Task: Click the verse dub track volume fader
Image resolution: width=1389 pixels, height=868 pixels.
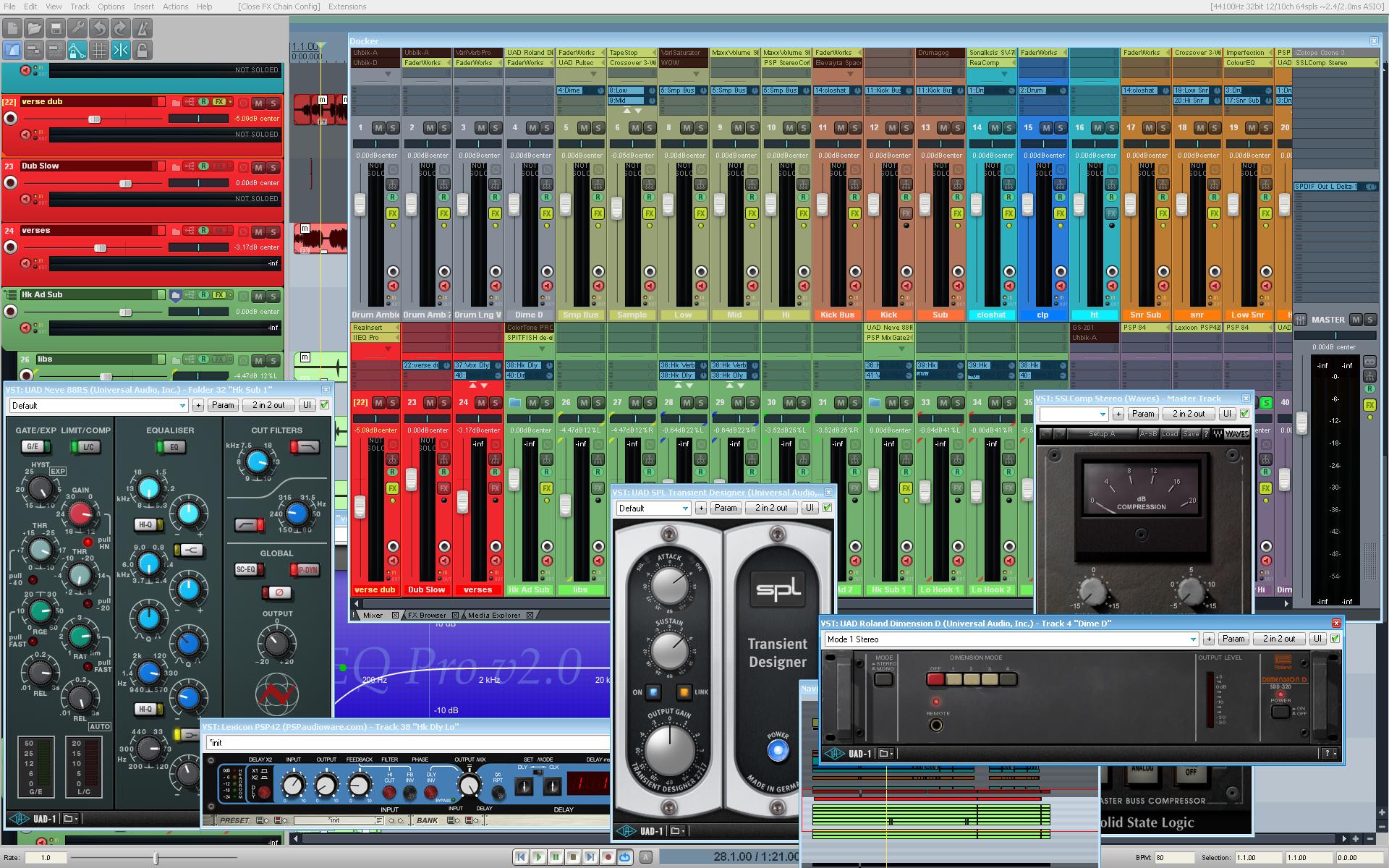Action: pyautogui.click(x=94, y=119)
